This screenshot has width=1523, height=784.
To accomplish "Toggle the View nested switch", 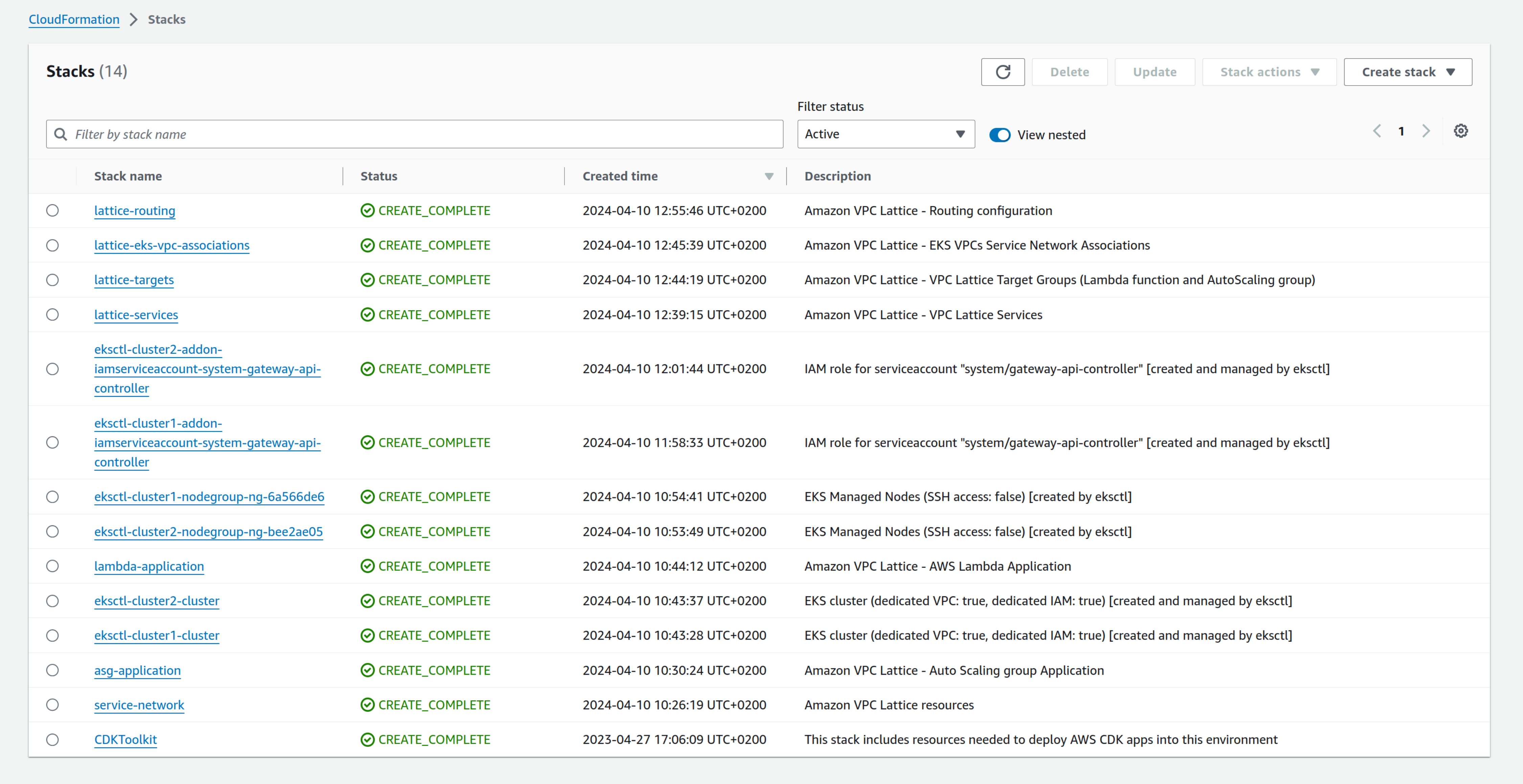I will [1000, 135].
